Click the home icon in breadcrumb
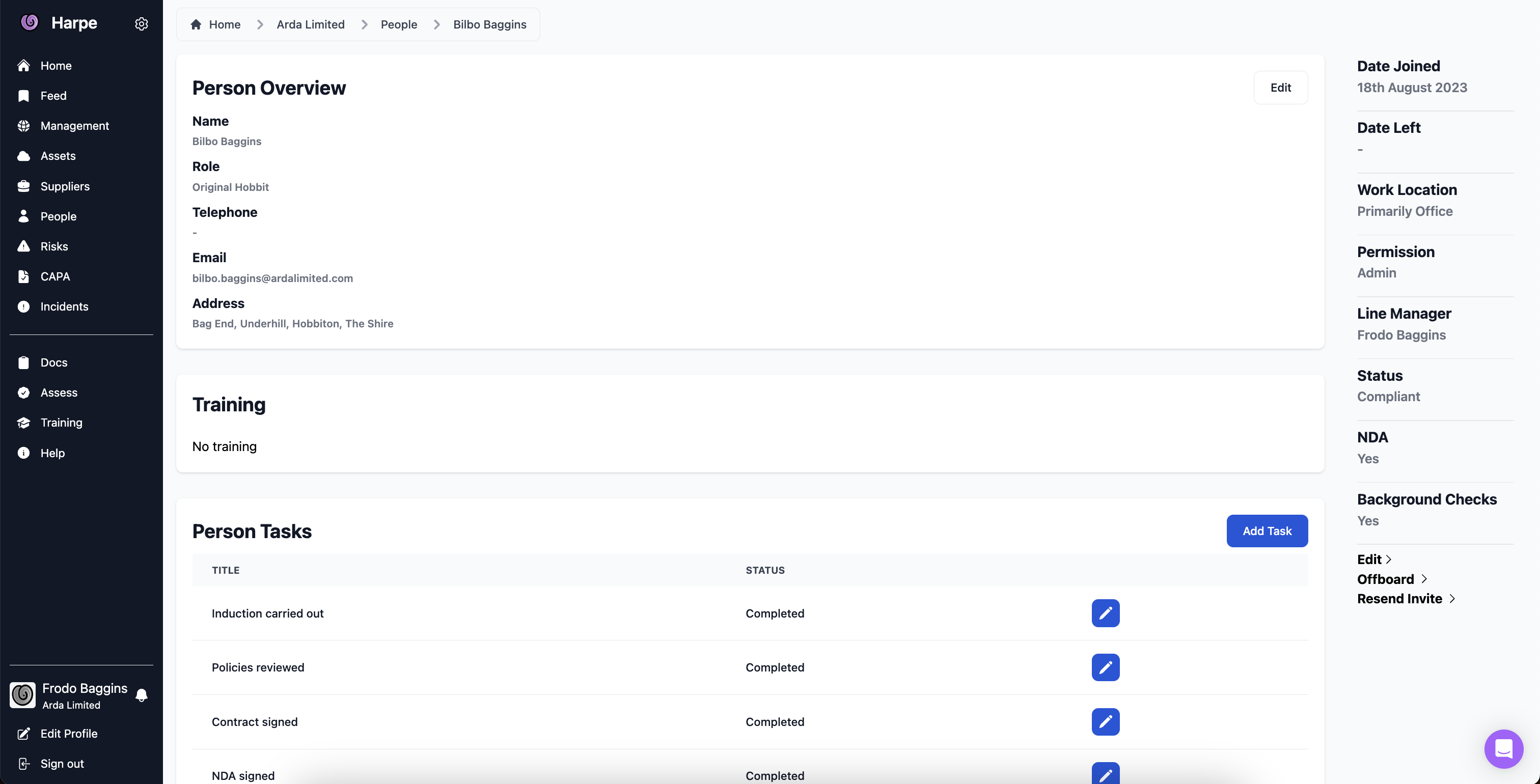The width and height of the screenshot is (1540, 784). coord(196,24)
